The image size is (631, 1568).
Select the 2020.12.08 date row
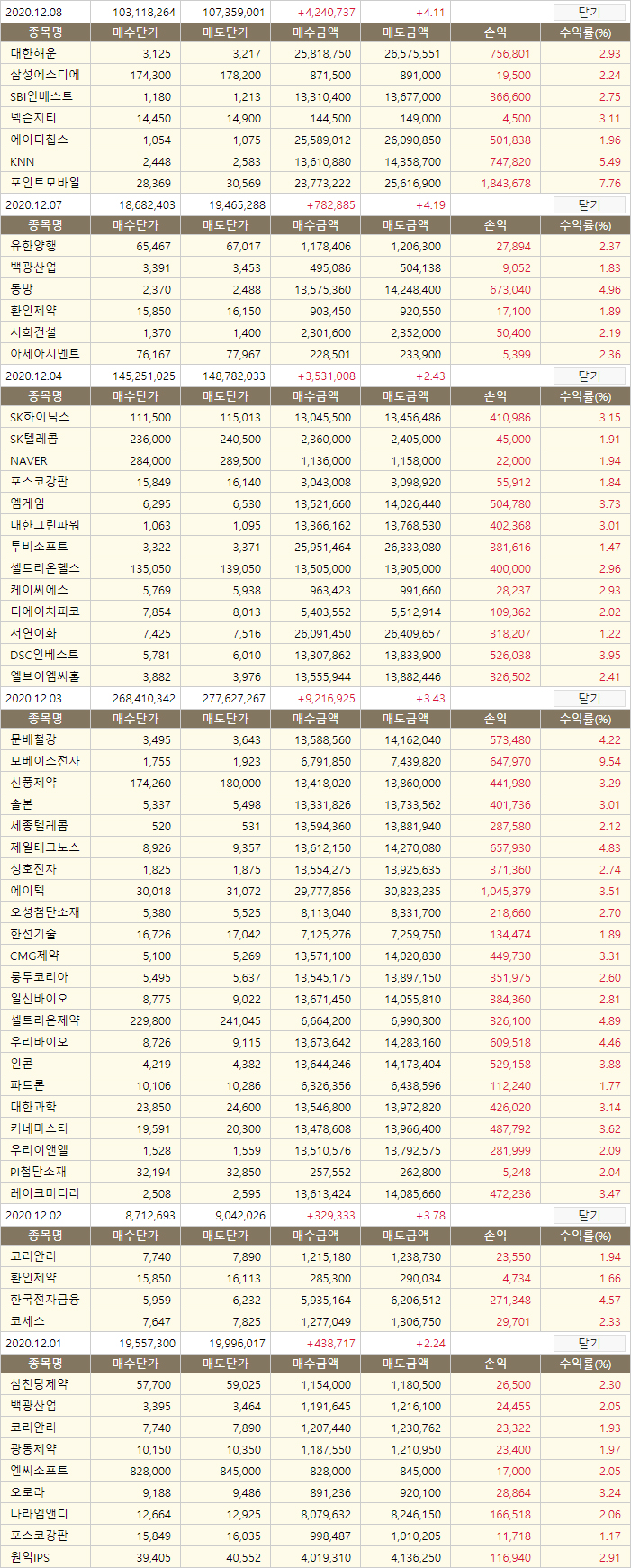(x=315, y=13)
